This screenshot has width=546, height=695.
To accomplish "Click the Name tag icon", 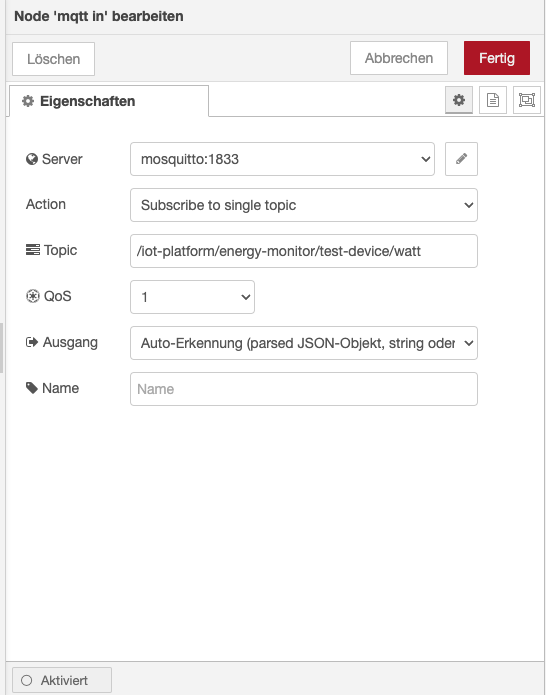I will pyautogui.click(x=32, y=388).
